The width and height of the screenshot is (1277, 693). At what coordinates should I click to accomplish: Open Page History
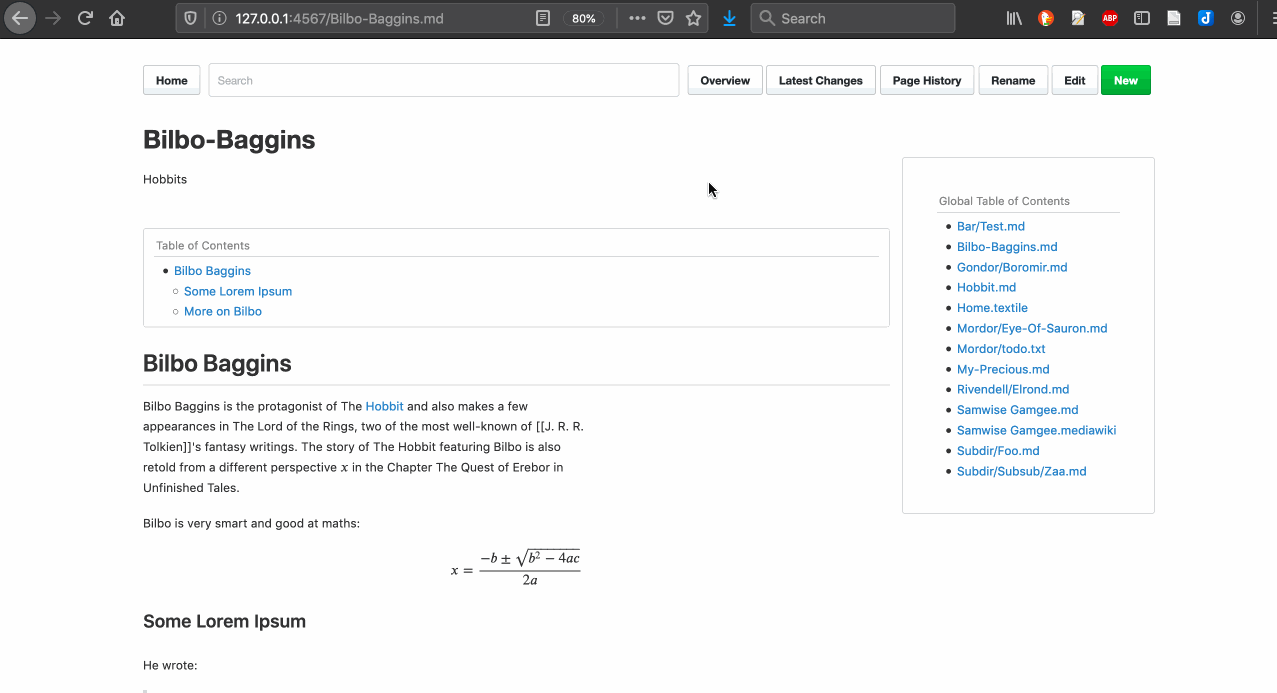point(927,81)
